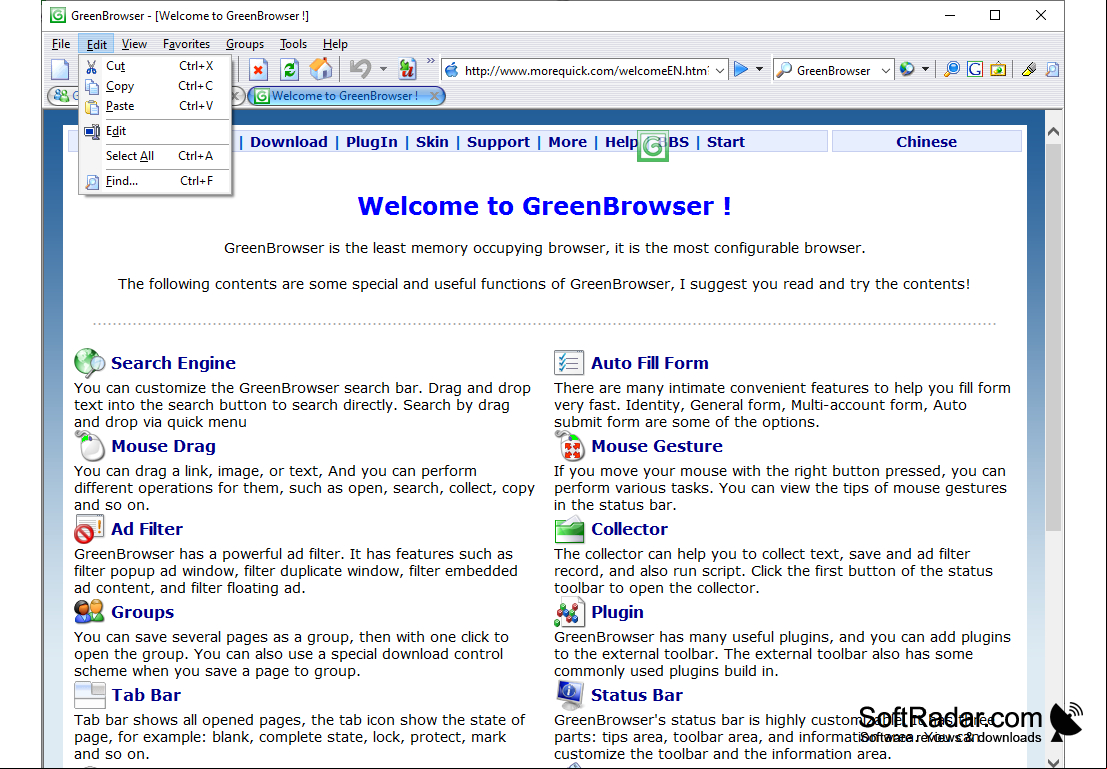Open the View menu
Image resolution: width=1107 pixels, height=769 pixels.
click(134, 44)
